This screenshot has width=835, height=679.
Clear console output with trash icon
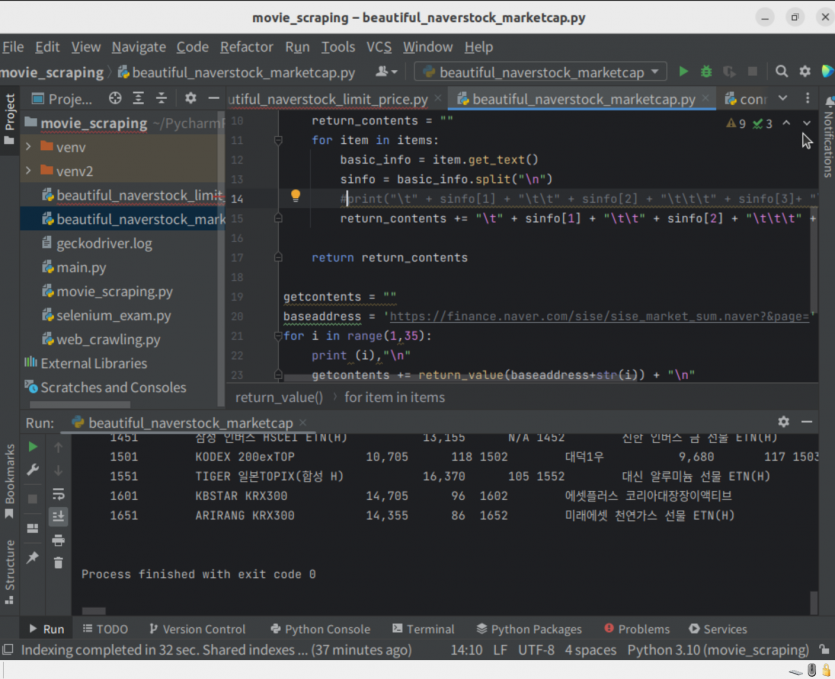click(x=58, y=562)
